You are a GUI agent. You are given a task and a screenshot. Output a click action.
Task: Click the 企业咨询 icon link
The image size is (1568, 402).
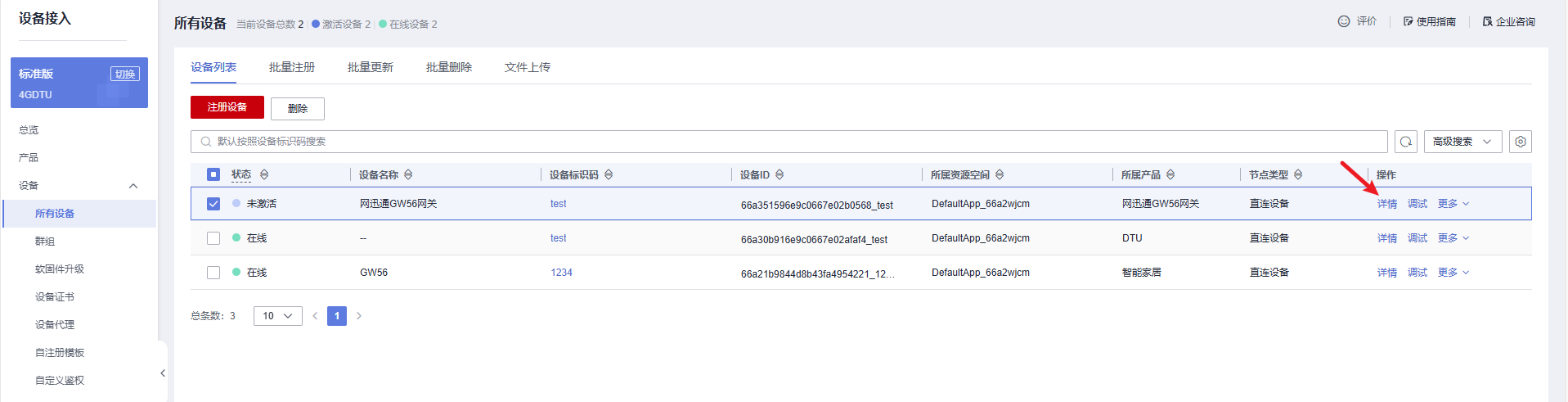pos(1487,21)
